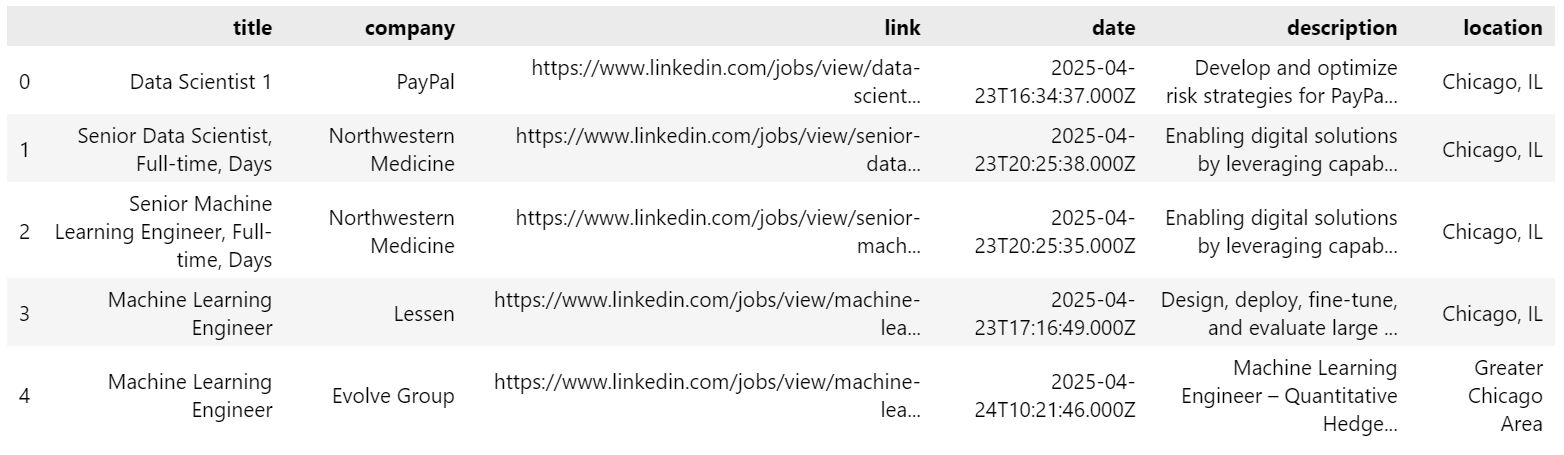Image resolution: width=1564 pixels, height=455 pixels.
Task: Open the senior-mach LinkedIn job link
Action: [x=719, y=232]
